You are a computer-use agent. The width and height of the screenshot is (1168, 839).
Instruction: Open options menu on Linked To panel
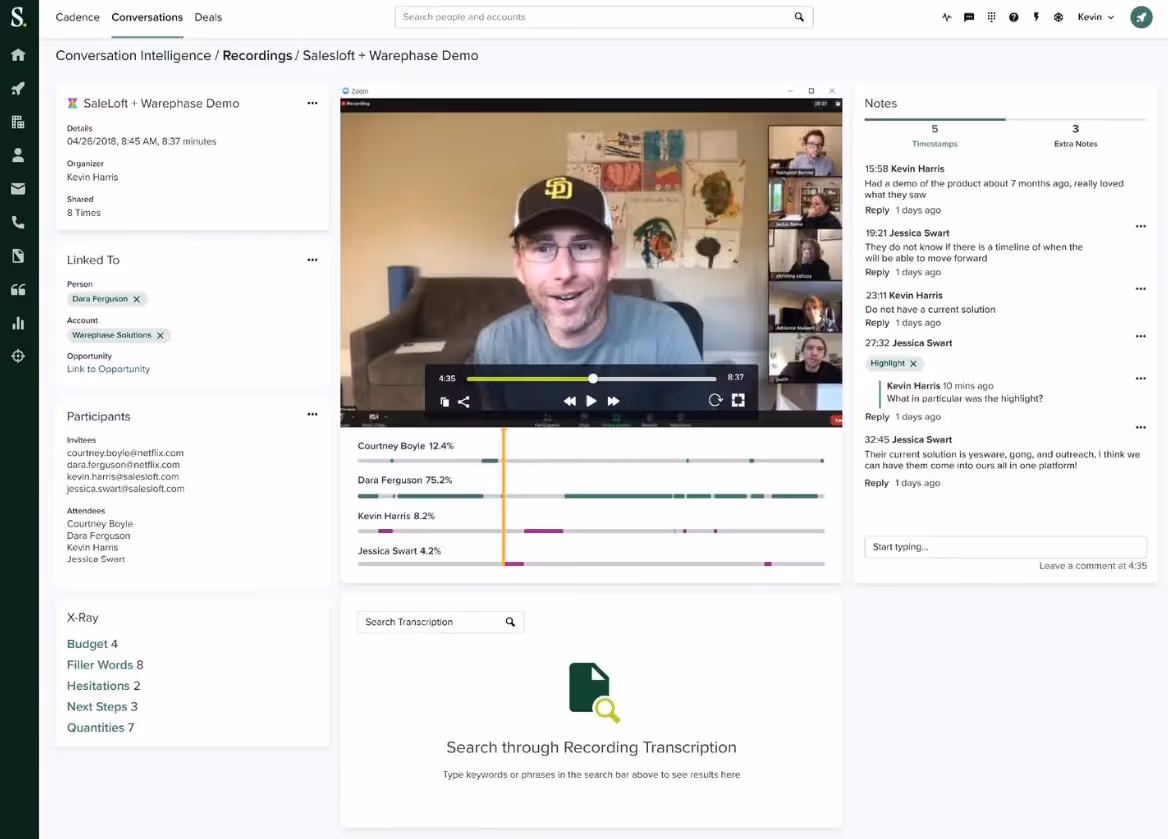coord(312,260)
